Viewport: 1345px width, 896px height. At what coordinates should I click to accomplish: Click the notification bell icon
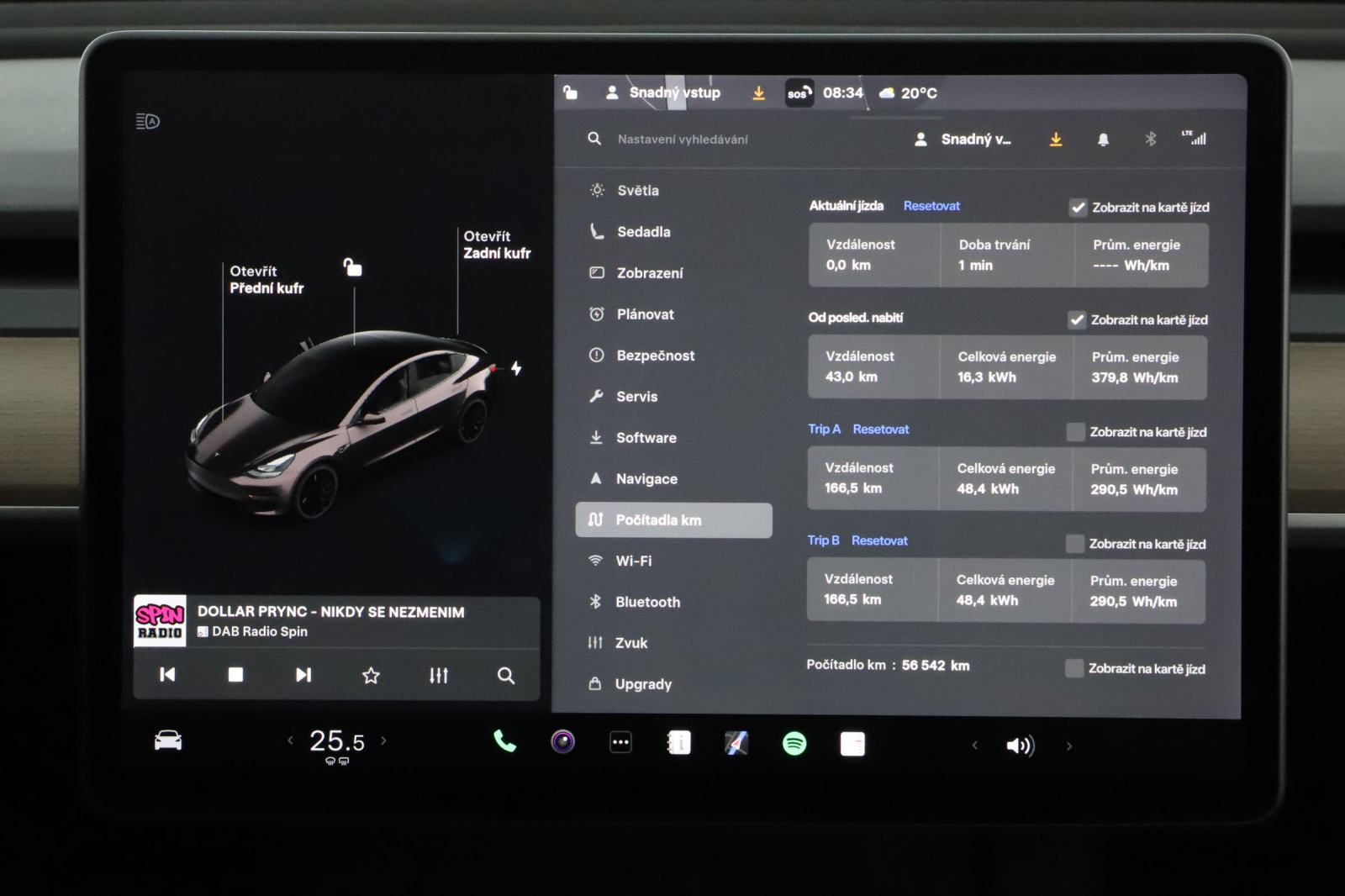click(1103, 140)
